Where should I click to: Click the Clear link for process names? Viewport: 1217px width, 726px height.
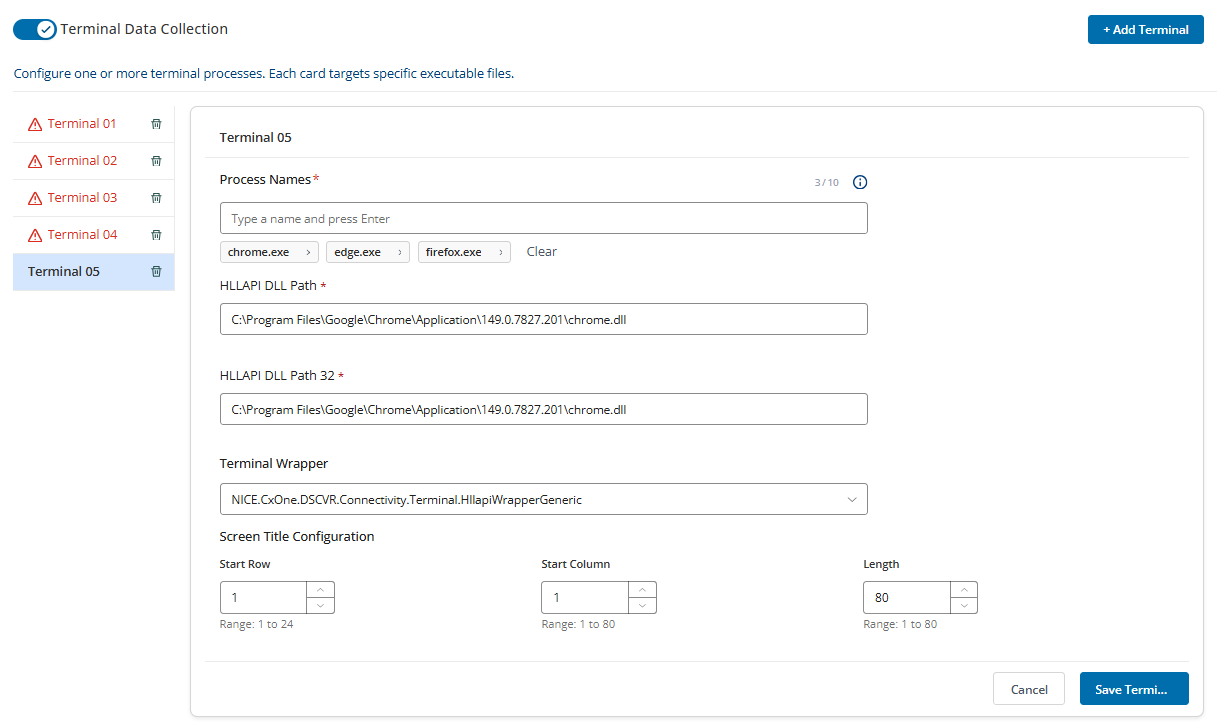click(542, 252)
